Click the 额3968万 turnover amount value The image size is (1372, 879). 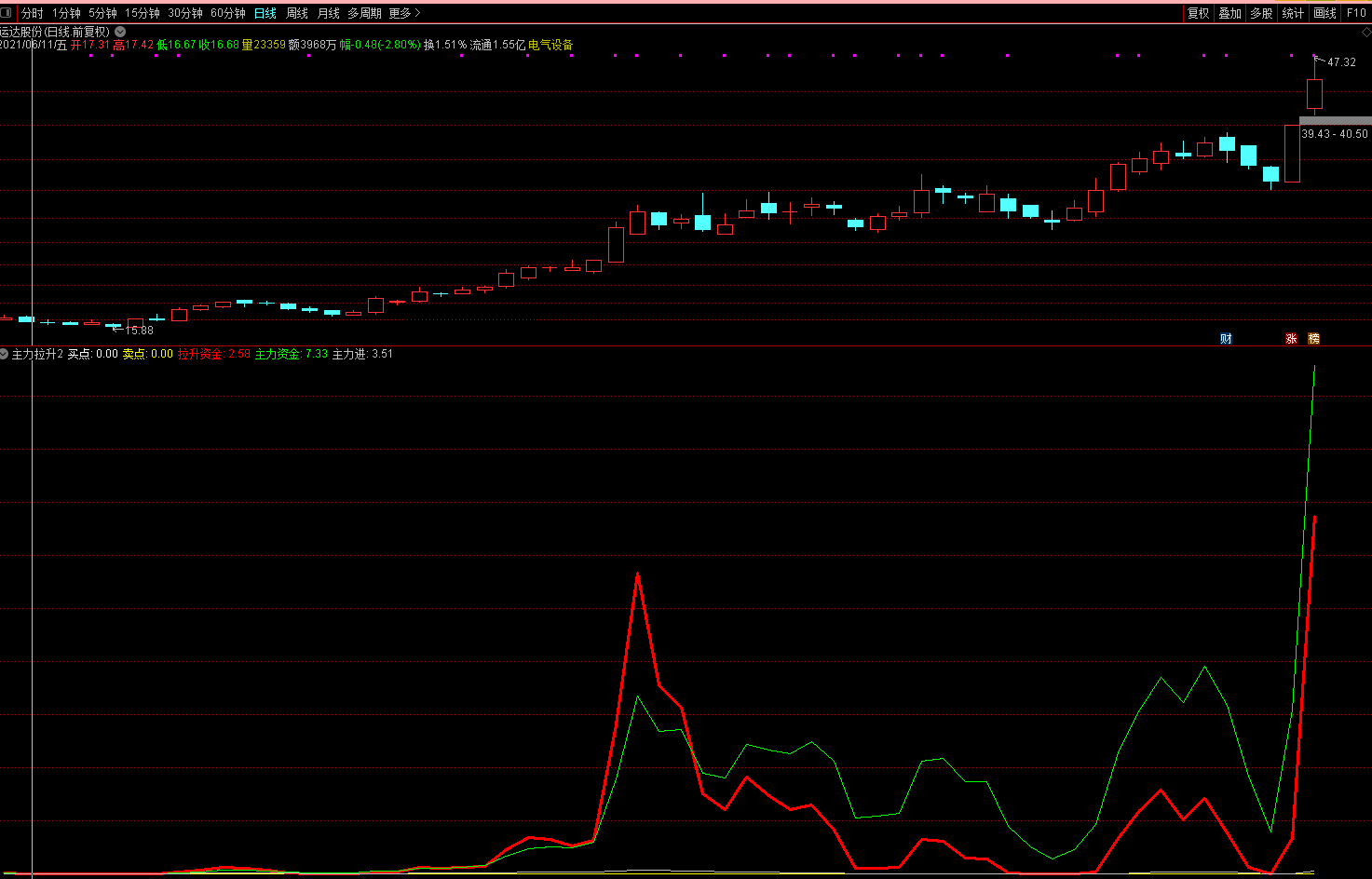click(312, 45)
